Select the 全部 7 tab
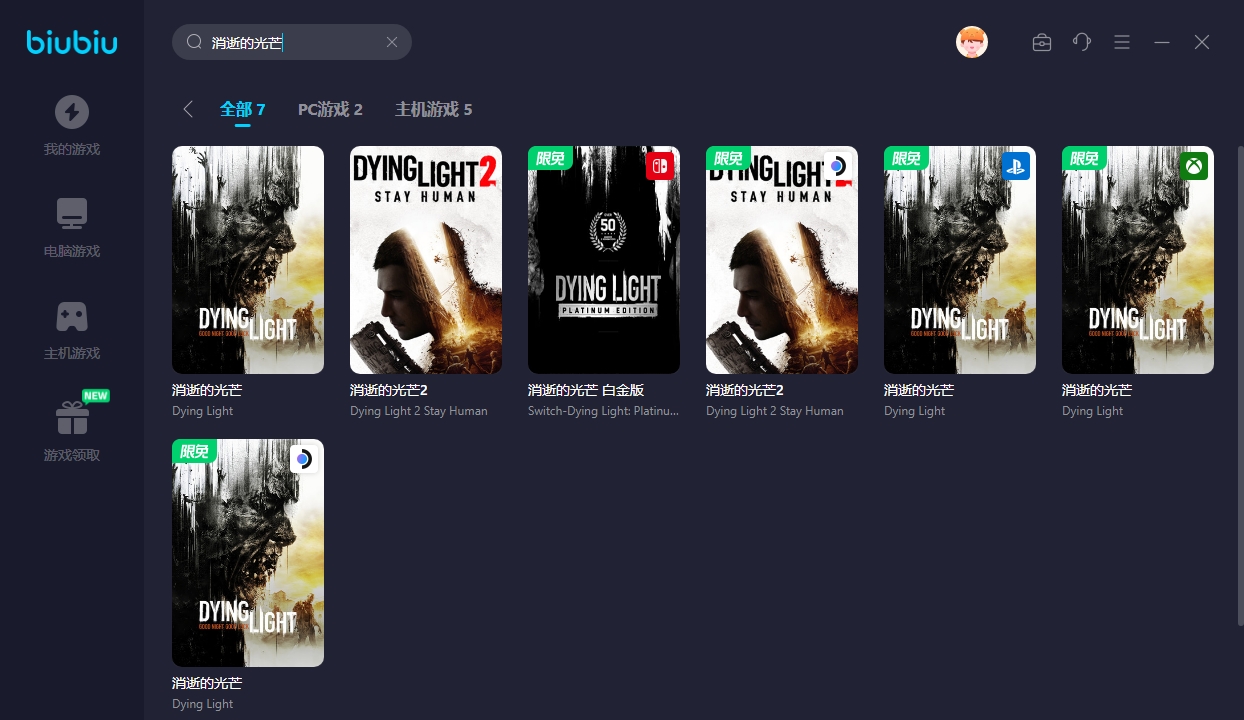The width and height of the screenshot is (1244, 720). (242, 109)
